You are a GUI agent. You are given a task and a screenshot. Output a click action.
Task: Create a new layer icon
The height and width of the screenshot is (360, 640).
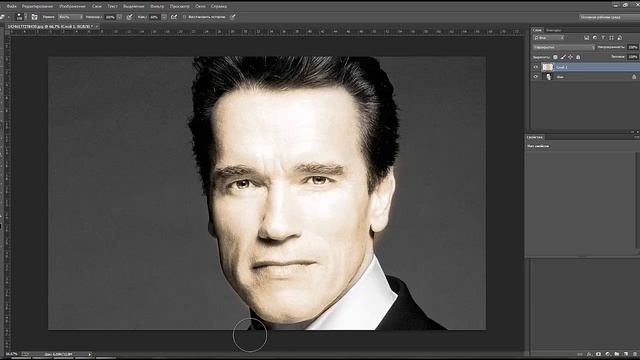point(626,354)
